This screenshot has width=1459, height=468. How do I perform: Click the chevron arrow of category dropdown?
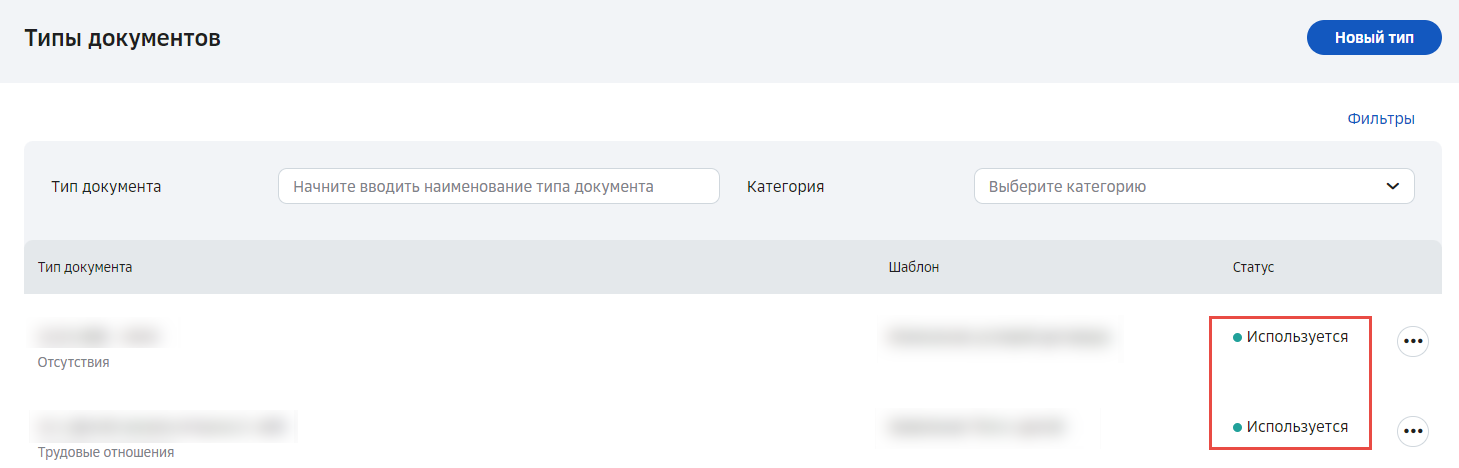coord(1392,186)
